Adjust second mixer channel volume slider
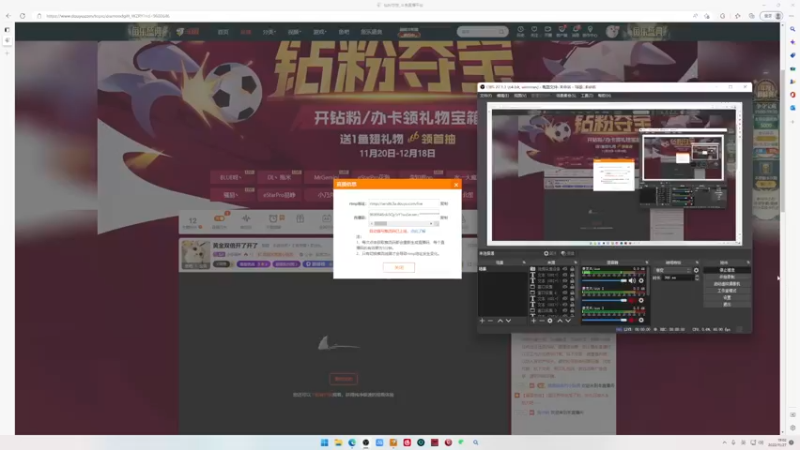800x450 pixels. click(605, 301)
